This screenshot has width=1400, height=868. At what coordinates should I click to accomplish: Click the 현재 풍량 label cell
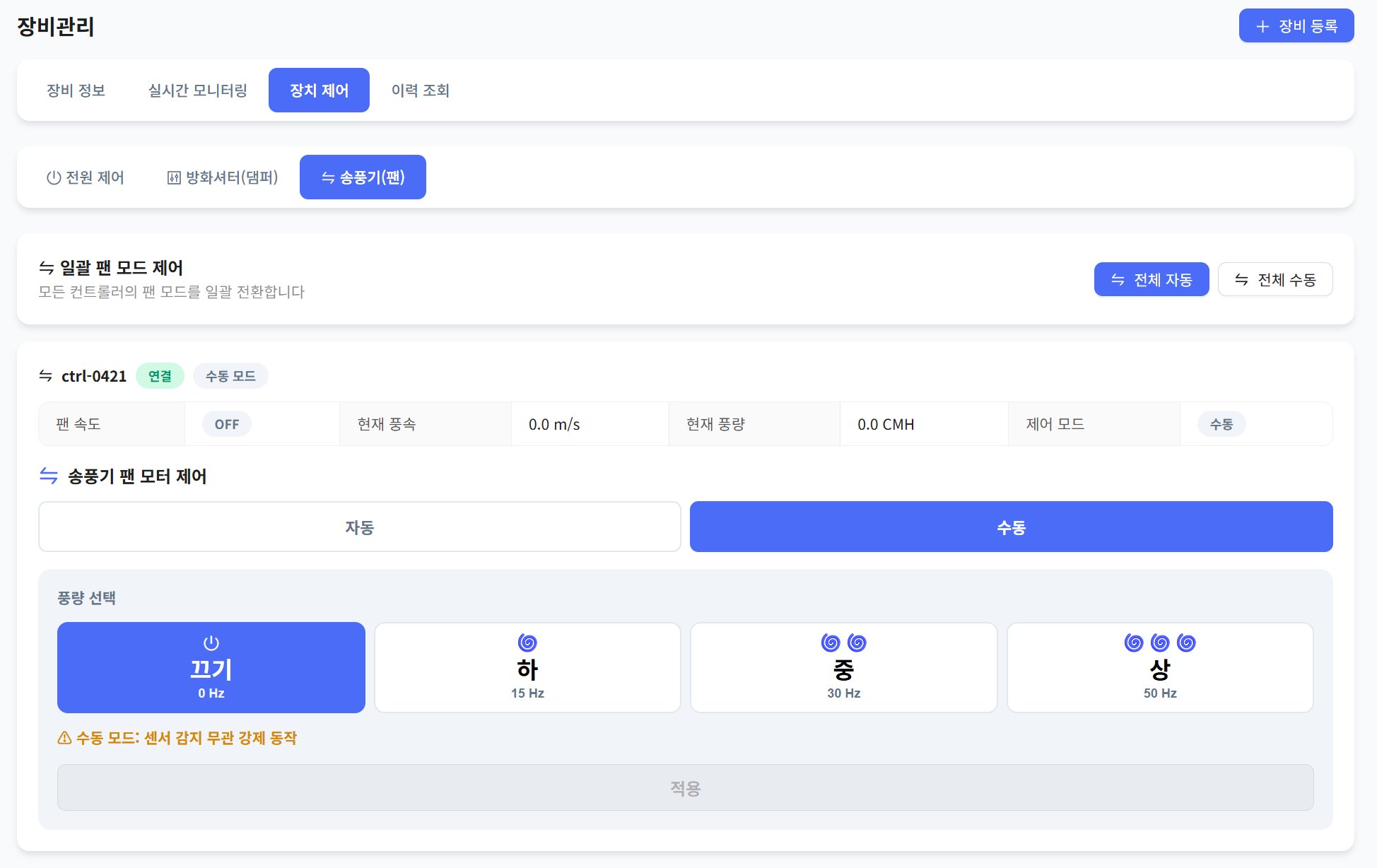click(x=755, y=424)
